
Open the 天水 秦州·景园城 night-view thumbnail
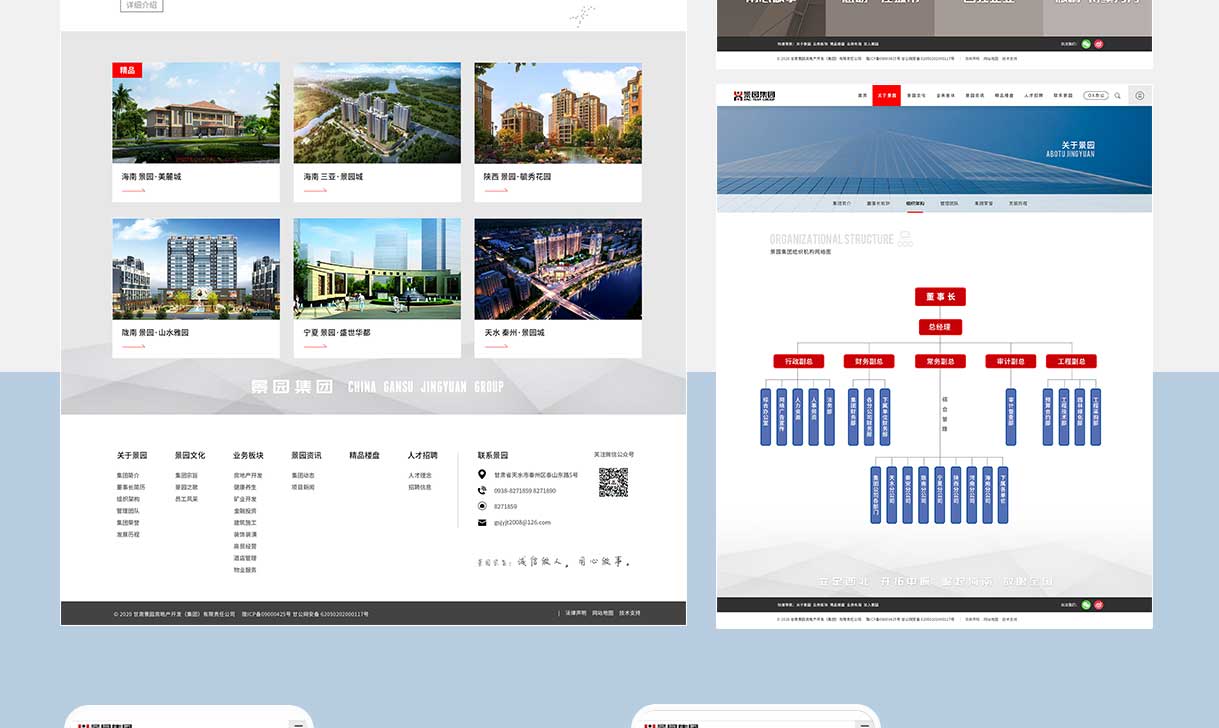tap(558, 269)
